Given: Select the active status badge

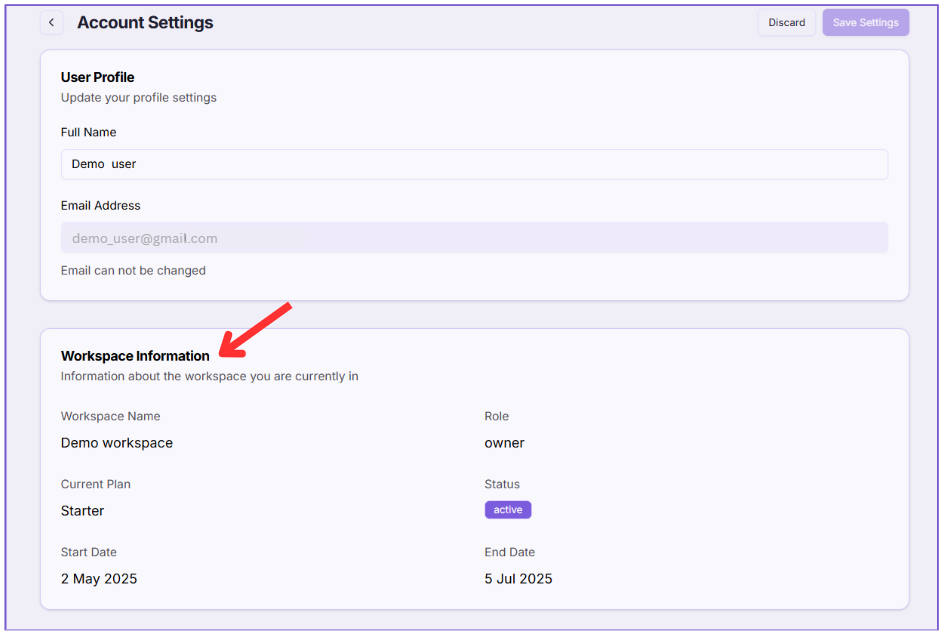Looking at the screenshot, I should 508,510.
